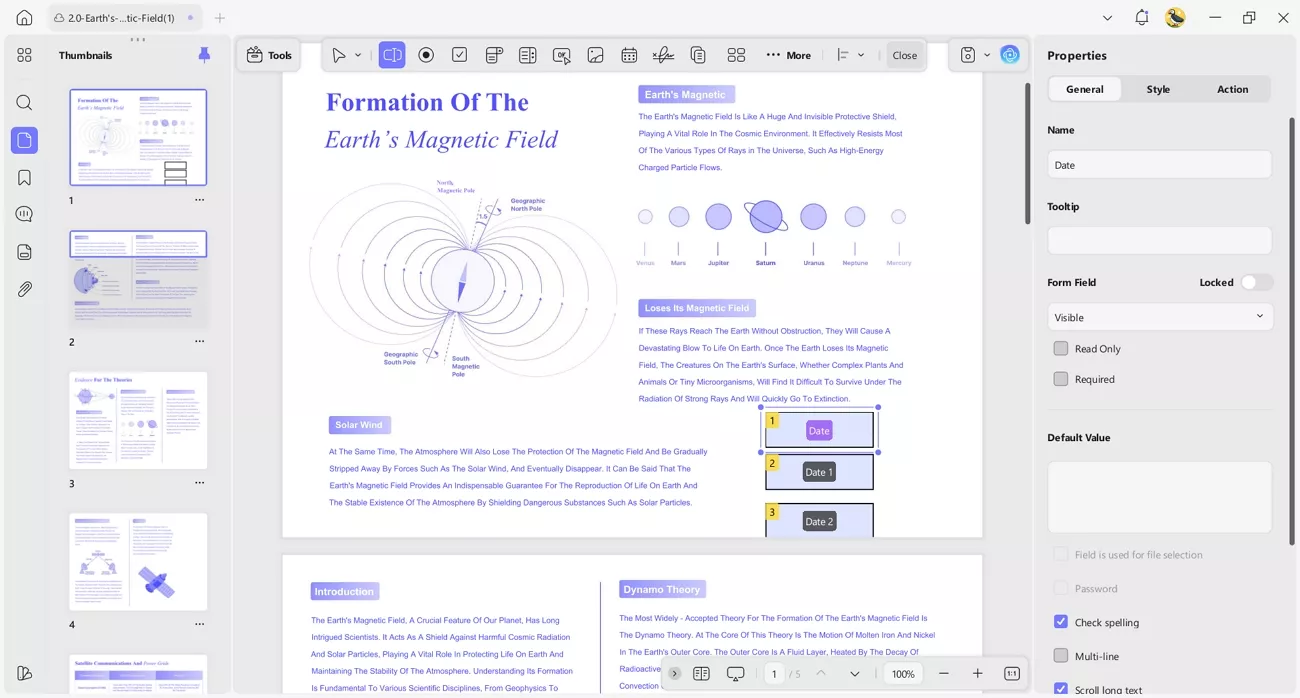The height and width of the screenshot is (698, 1300).
Task: Open options menu for thumbnail 4
Action: (199, 624)
